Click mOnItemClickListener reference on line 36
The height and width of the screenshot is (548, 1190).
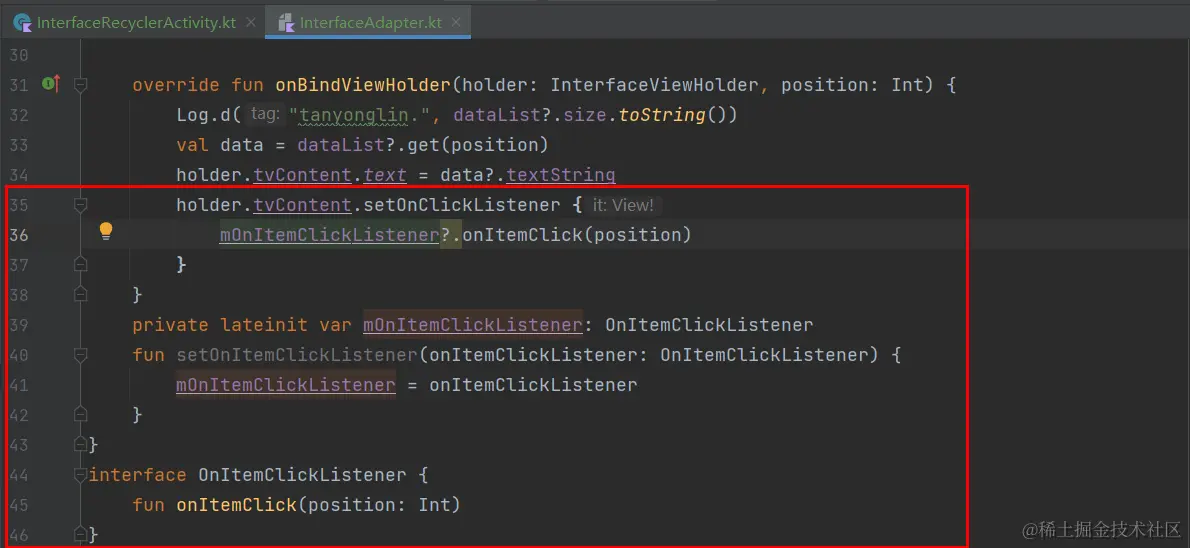click(x=329, y=235)
